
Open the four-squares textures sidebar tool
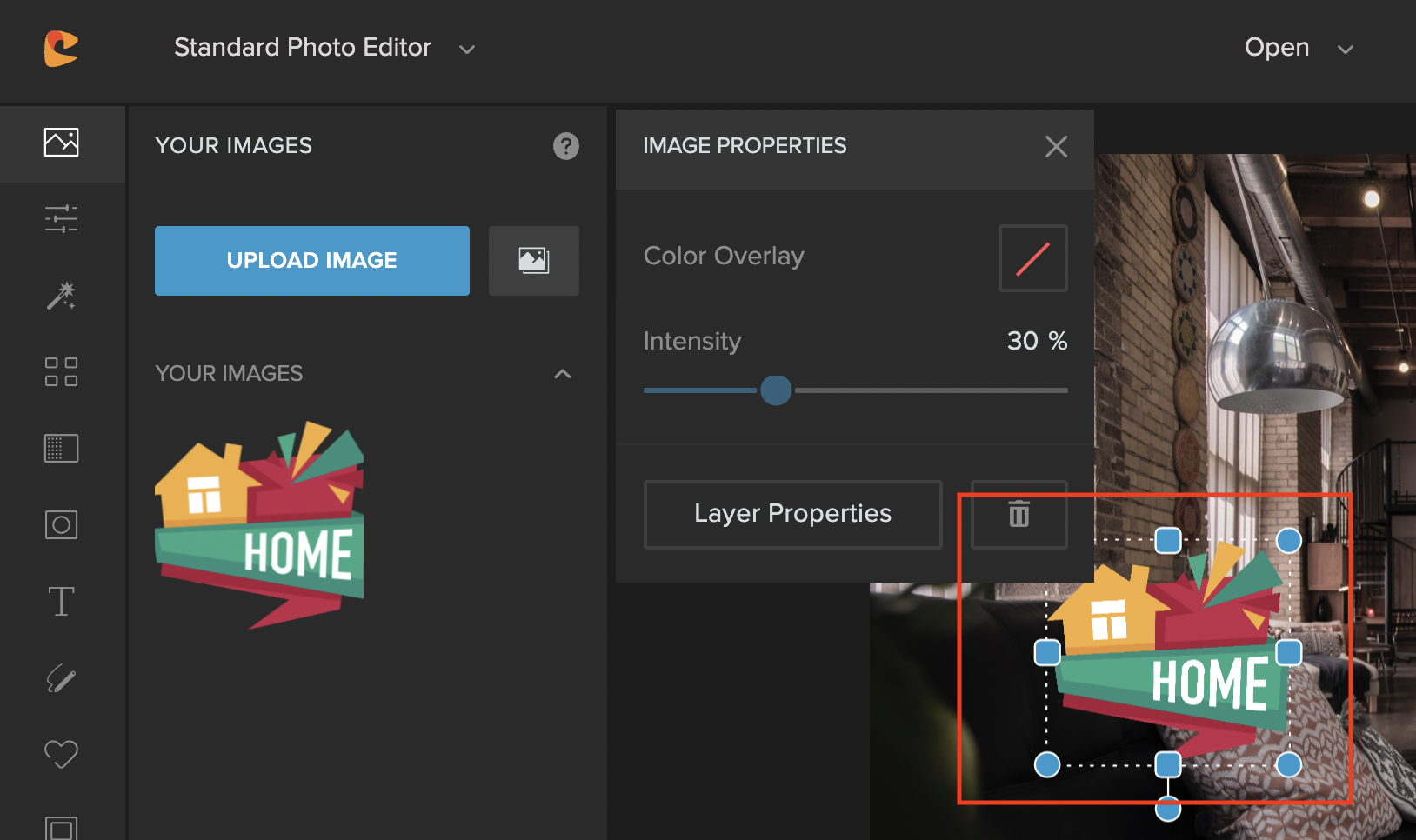(61, 372)
